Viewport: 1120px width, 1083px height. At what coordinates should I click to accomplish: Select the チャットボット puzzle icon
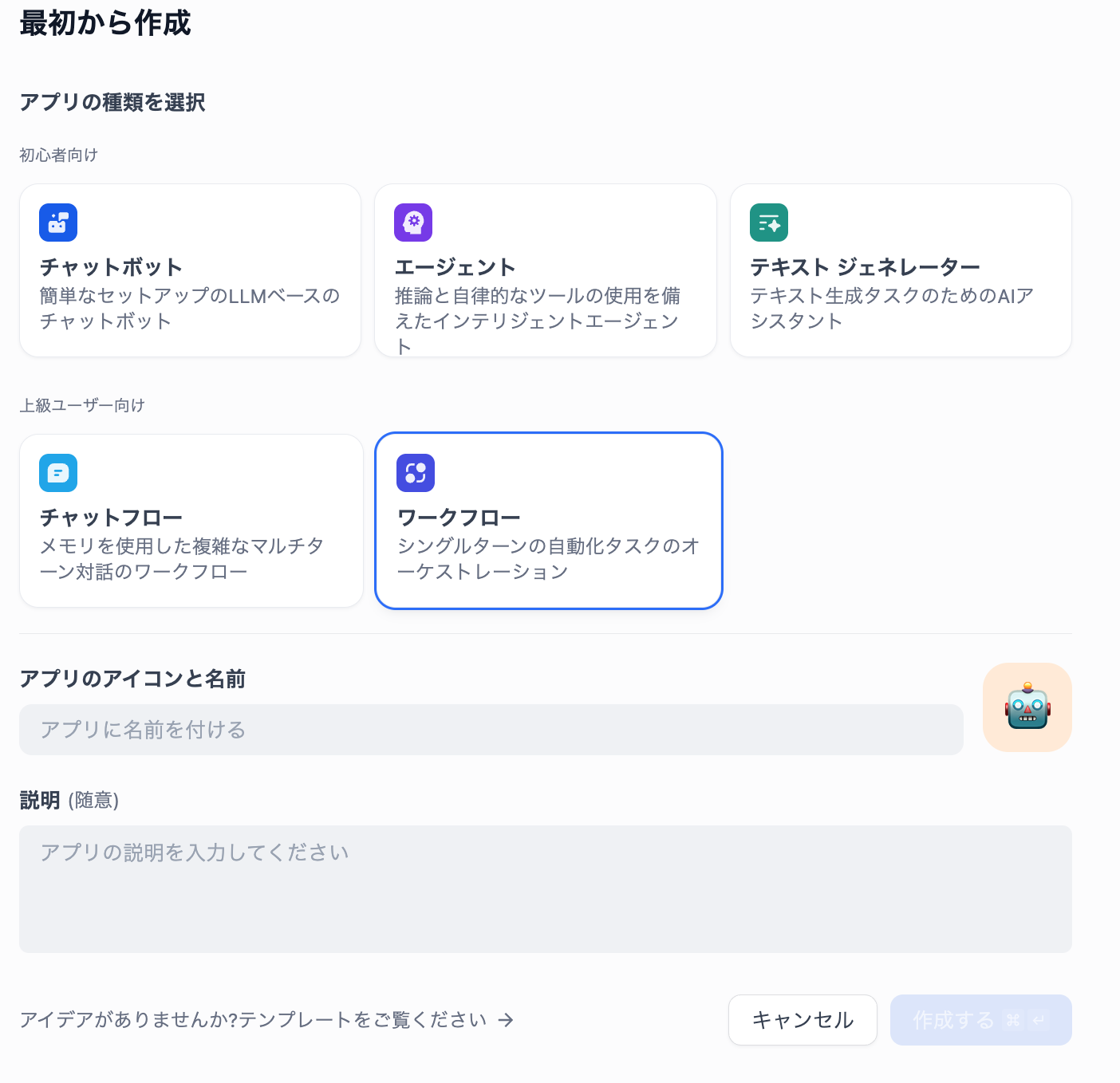(x=57, y=223)
